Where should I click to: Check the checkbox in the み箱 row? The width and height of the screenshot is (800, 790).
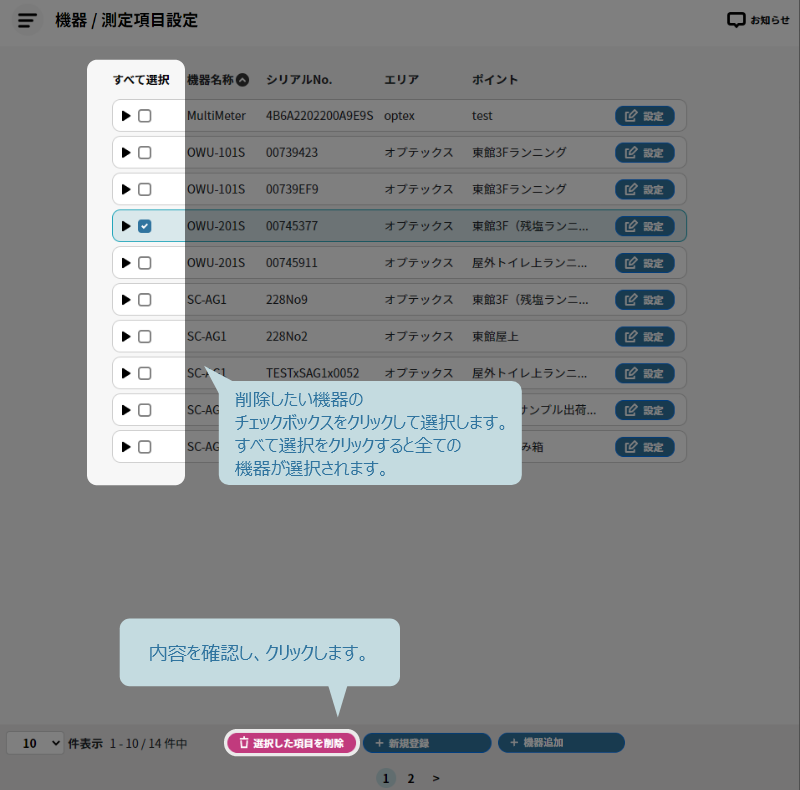[145, 447]
